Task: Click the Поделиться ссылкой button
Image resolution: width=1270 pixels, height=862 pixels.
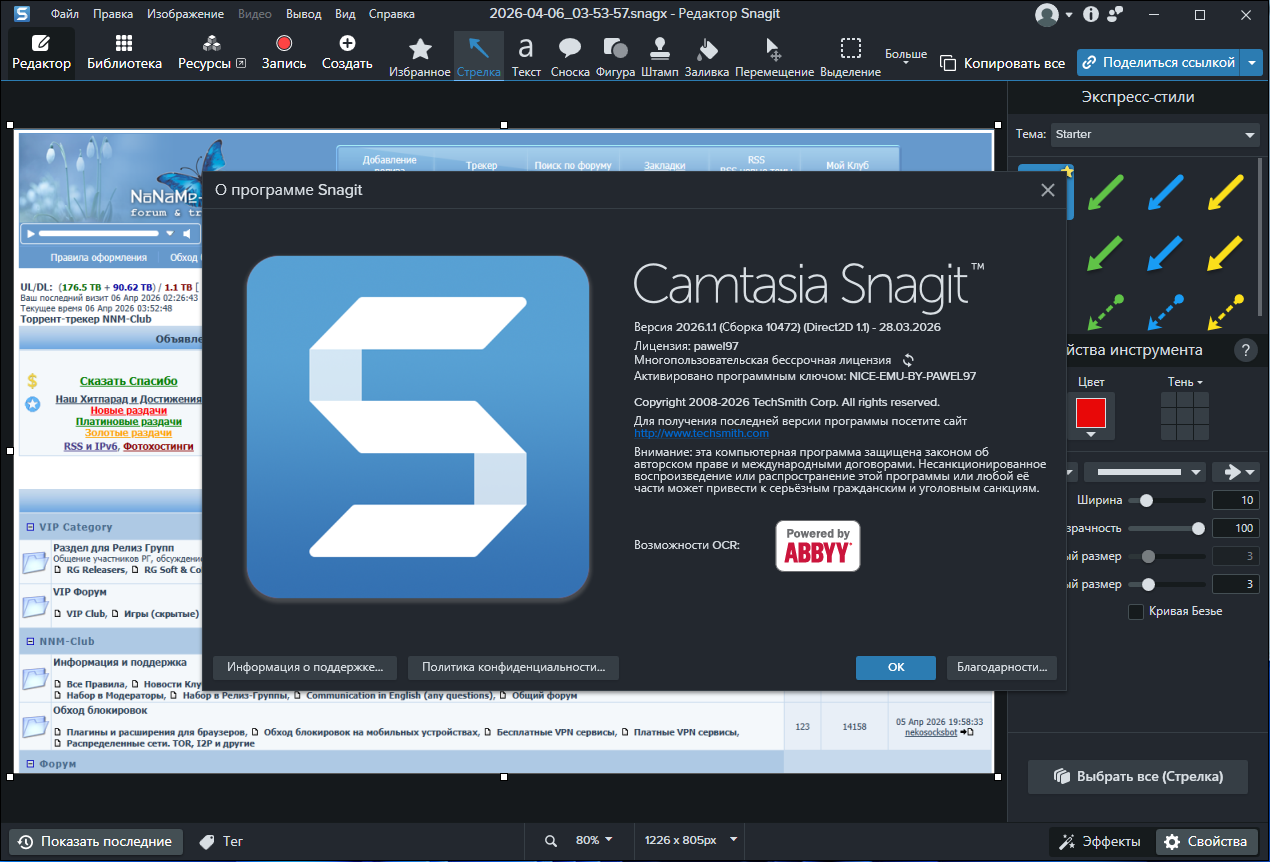Action: [1158, 62]
